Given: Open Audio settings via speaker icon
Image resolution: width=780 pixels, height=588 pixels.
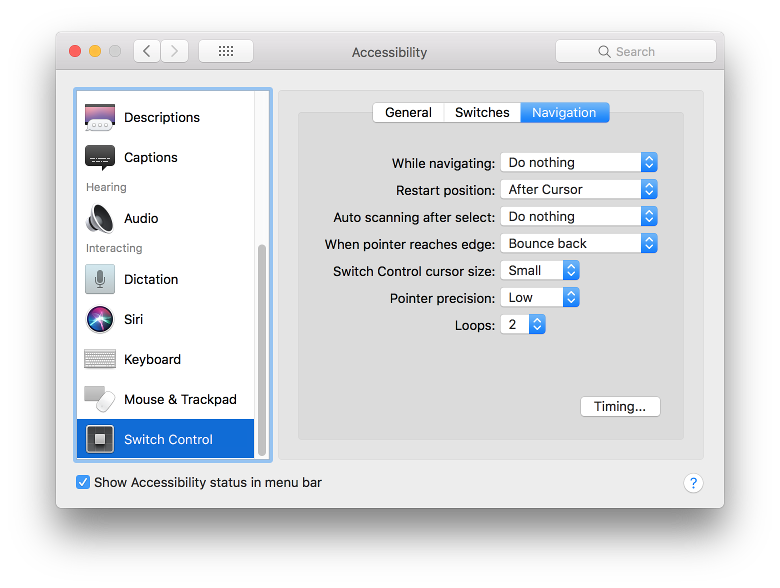Looking at the screenshot, I should (x=100, y=218).
